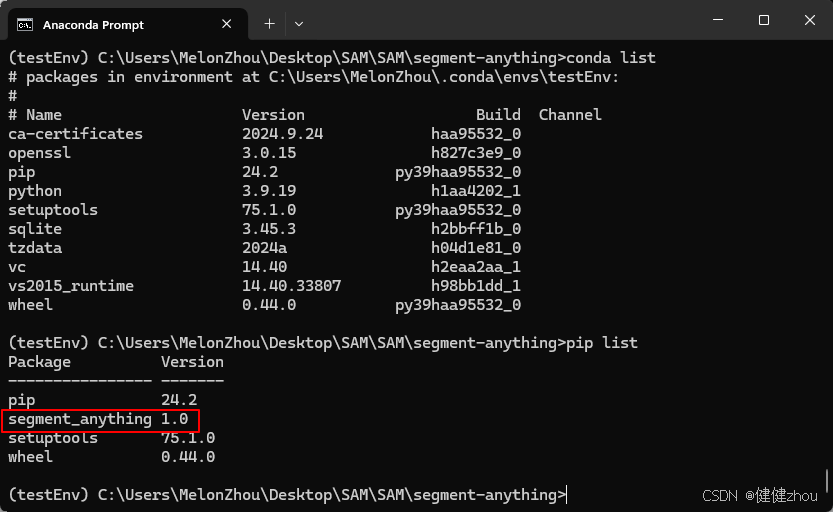
Task: Click the sqlite package name
Action: (35, 229)
